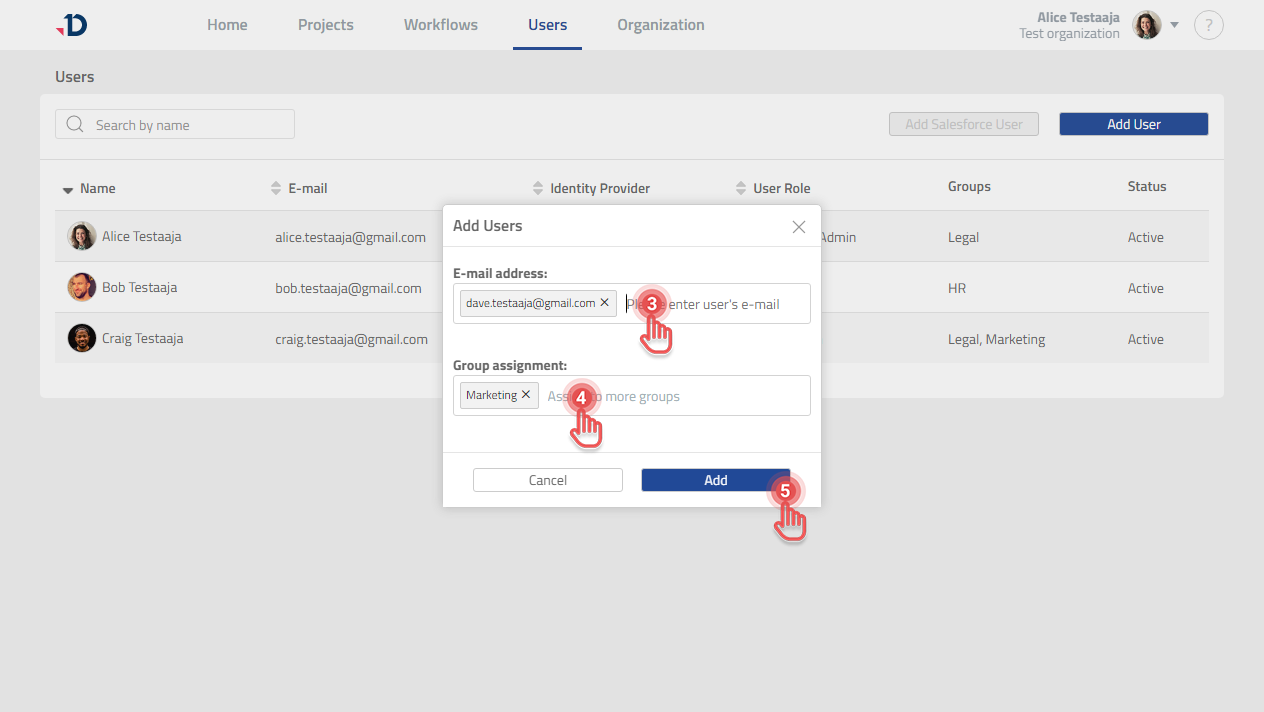Click the app logo in top-left
The image size is (1264, 712).
click(72, 25)
